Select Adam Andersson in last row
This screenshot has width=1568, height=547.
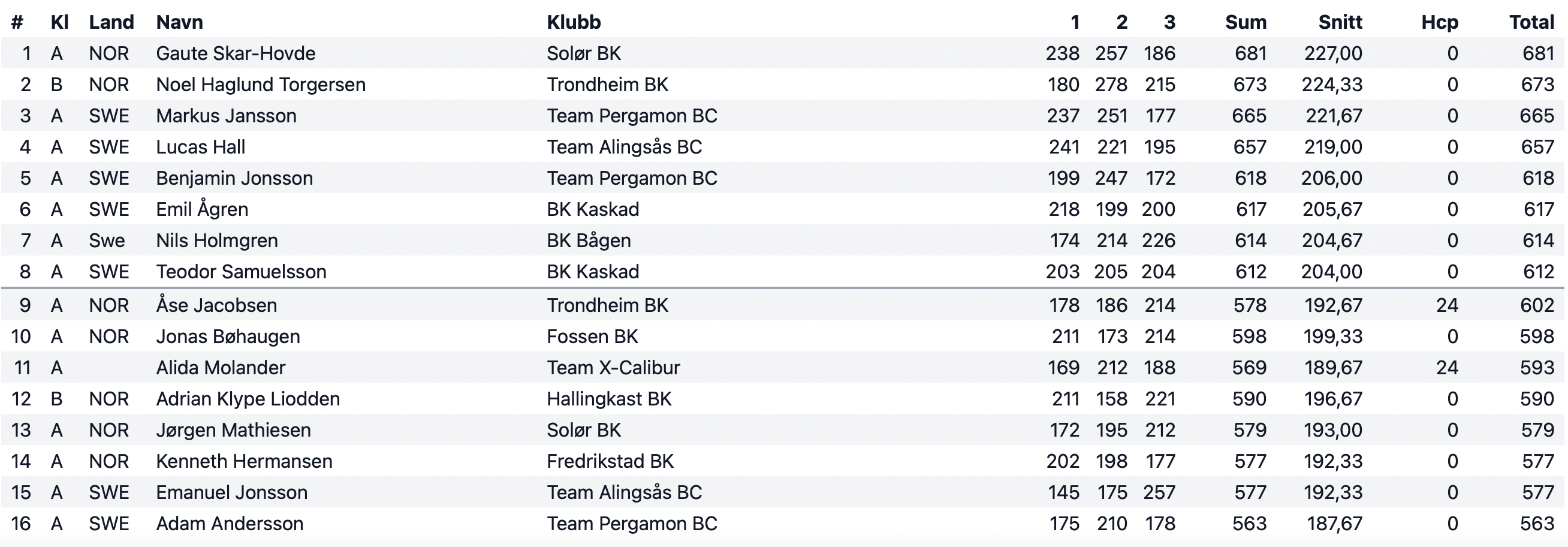[x=230, y=523]
